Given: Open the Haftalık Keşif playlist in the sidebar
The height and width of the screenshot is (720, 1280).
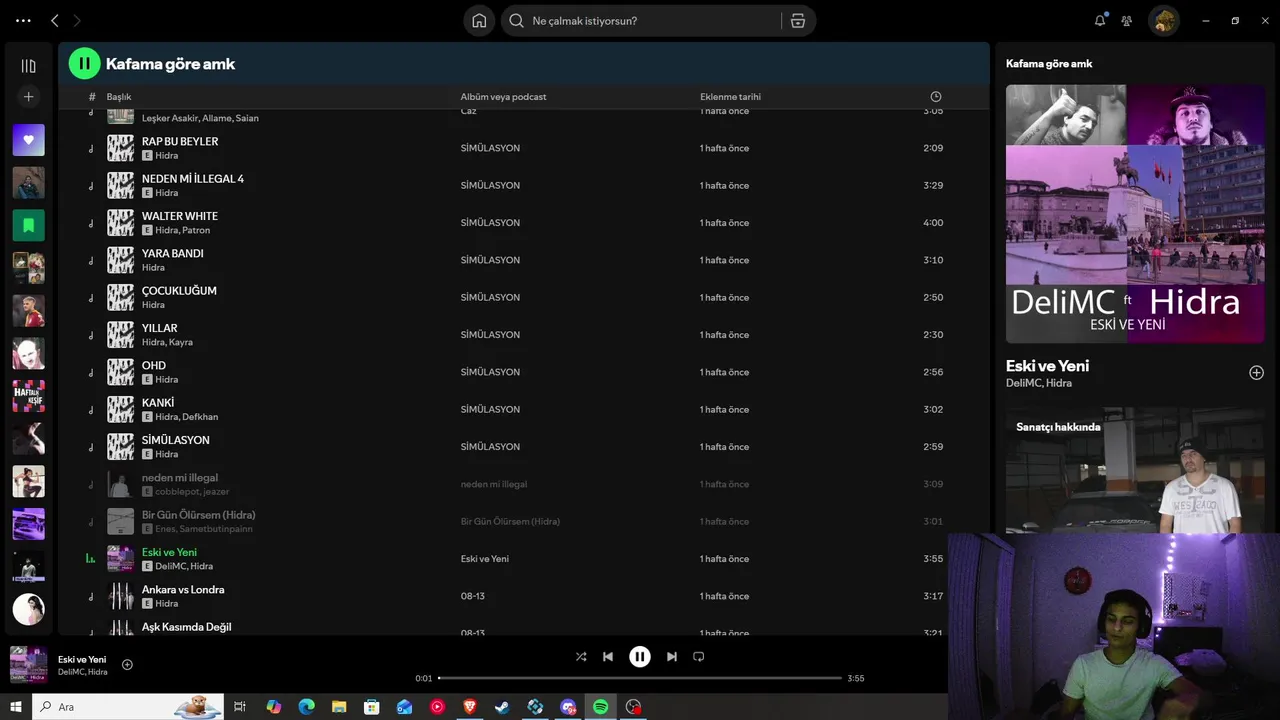Looking at the screenshot, I should tap(28, 396).
